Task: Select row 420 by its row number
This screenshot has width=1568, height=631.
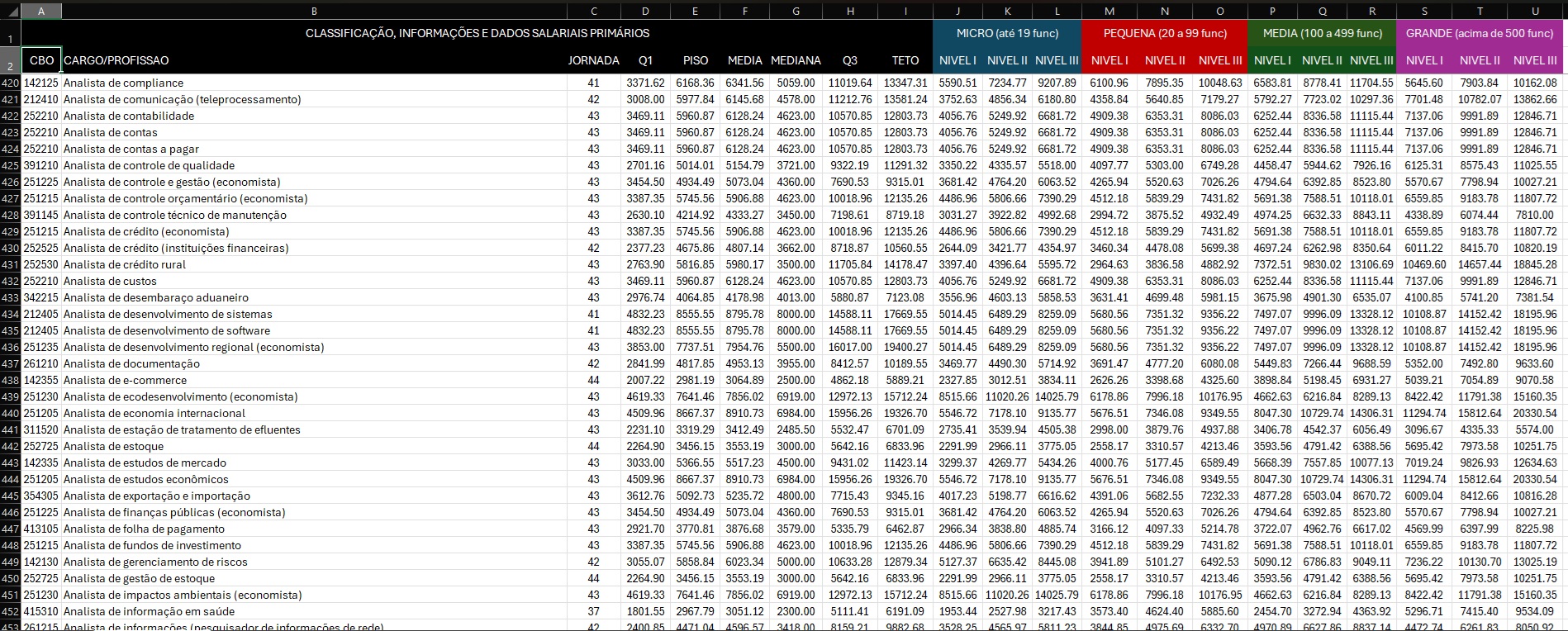Action: pyautogui.click(x=10, y=83)
